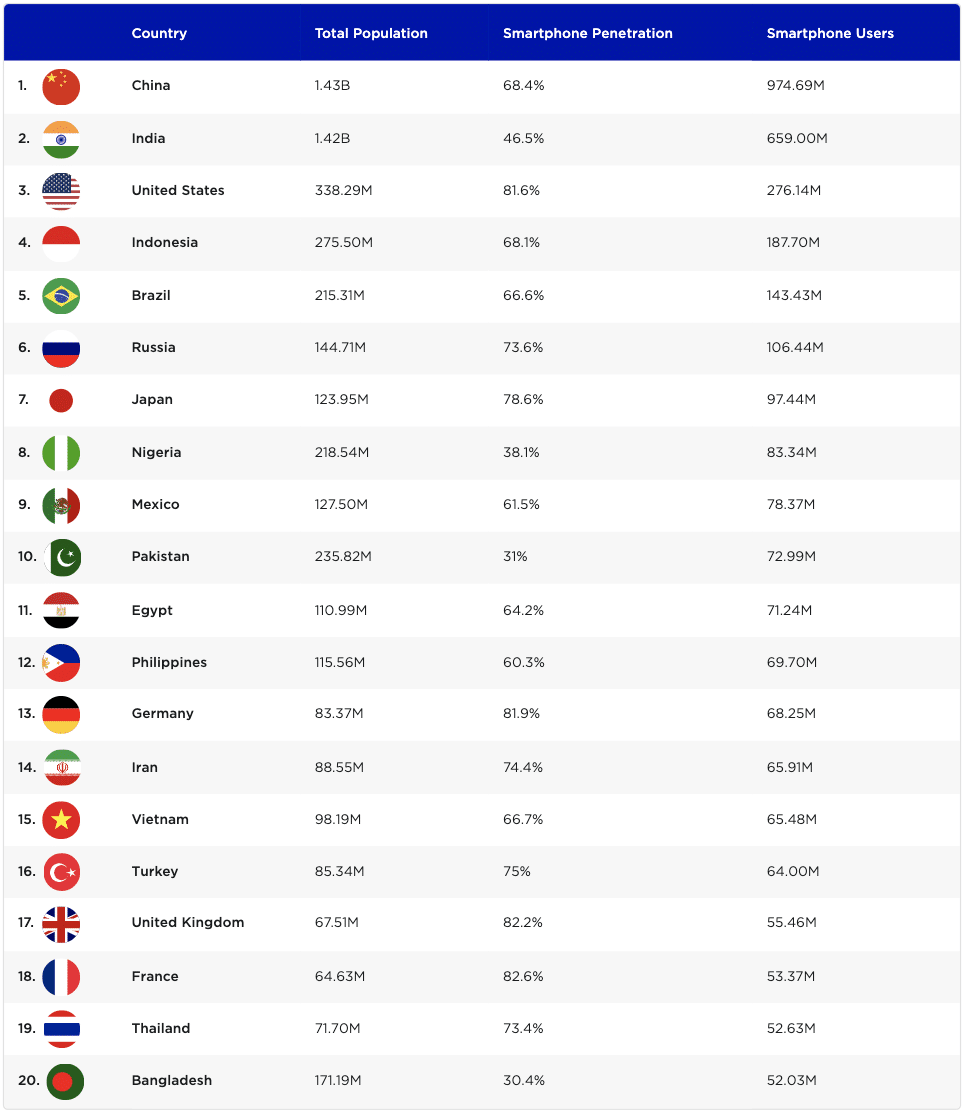Click the Turkey flag icon

(61, 872)
